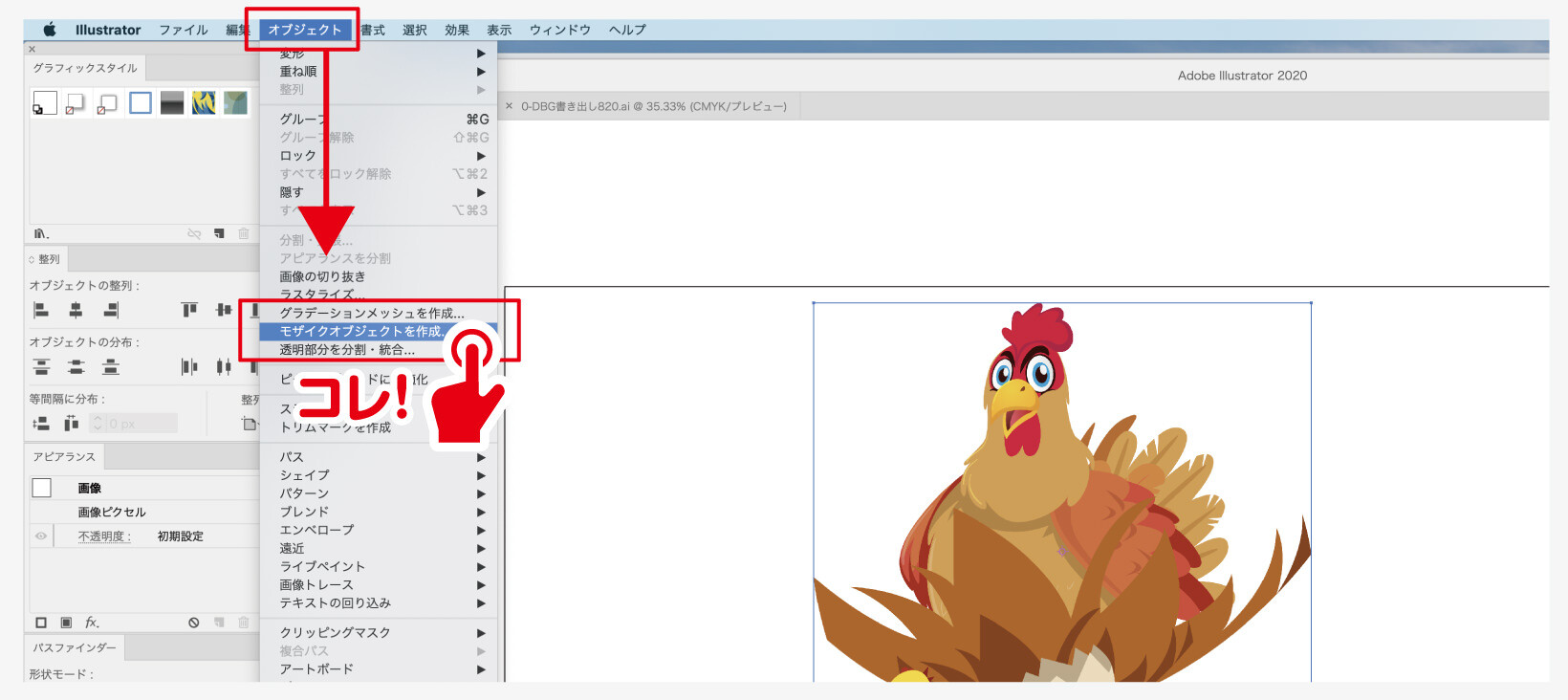Choose 画像の切り抜き menu entry
Screen dimensions: 1568x700
[x=379, y=276]
